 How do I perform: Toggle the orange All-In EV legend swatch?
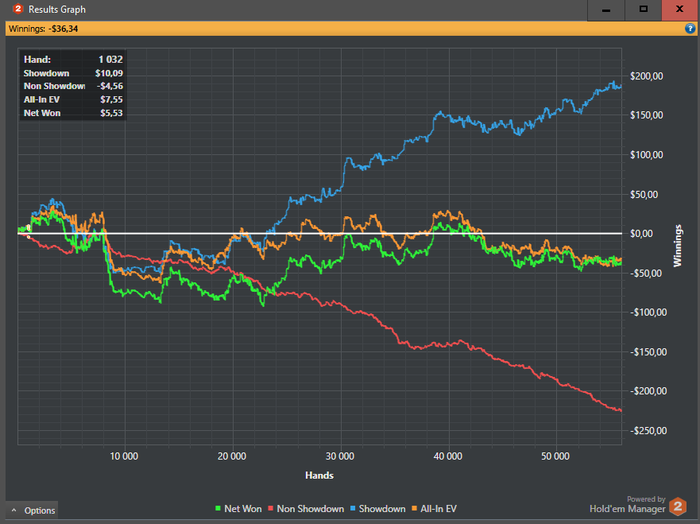414,508
